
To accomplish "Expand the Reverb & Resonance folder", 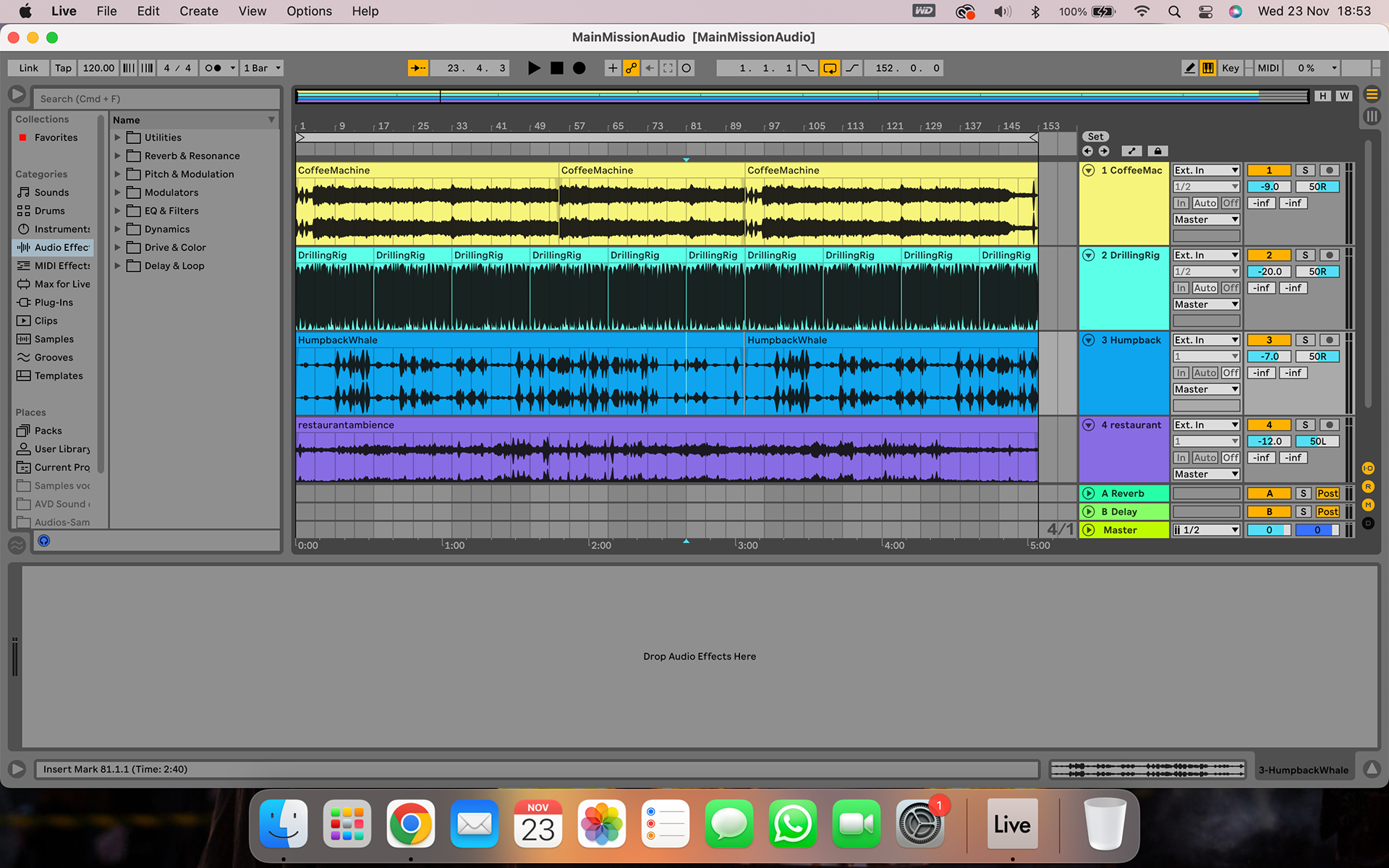I will click(117, 156).
